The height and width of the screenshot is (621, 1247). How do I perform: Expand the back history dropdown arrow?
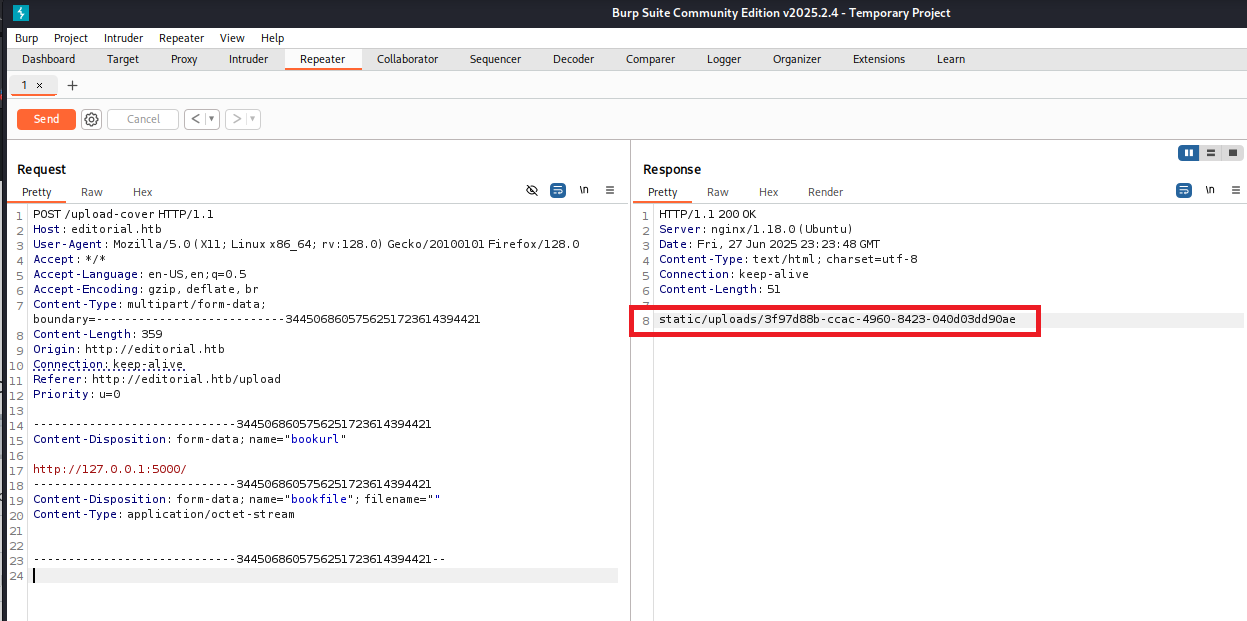pos(212,119)
